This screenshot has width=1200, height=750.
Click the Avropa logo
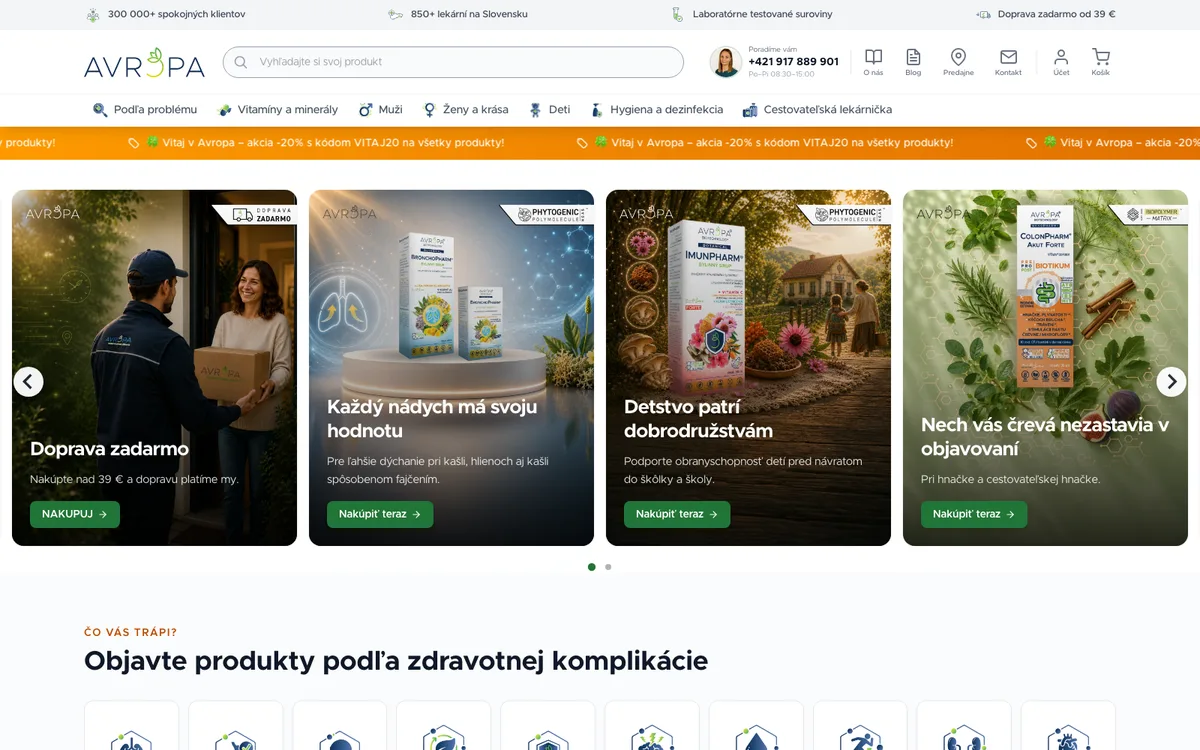tap(144, 62)
